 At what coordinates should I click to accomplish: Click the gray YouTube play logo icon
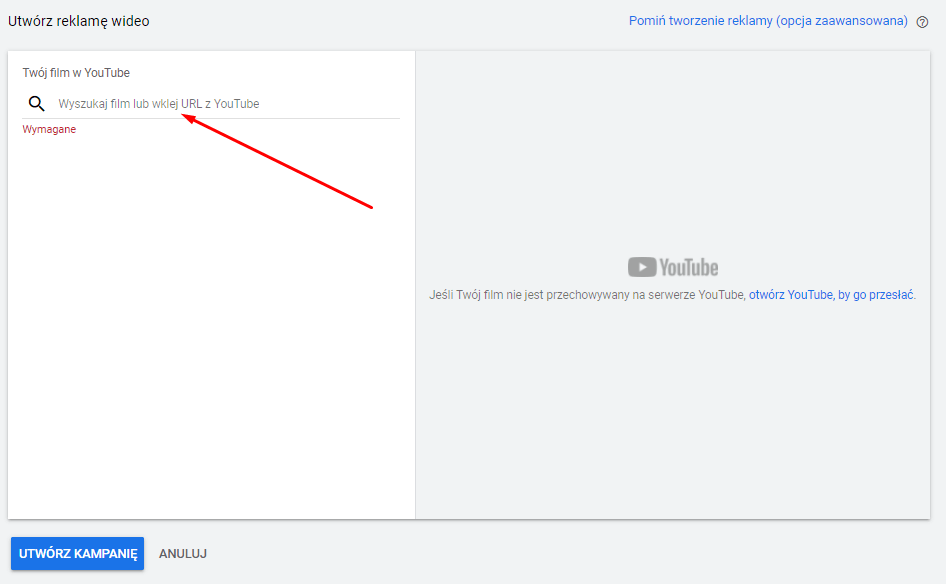[642, 267]
